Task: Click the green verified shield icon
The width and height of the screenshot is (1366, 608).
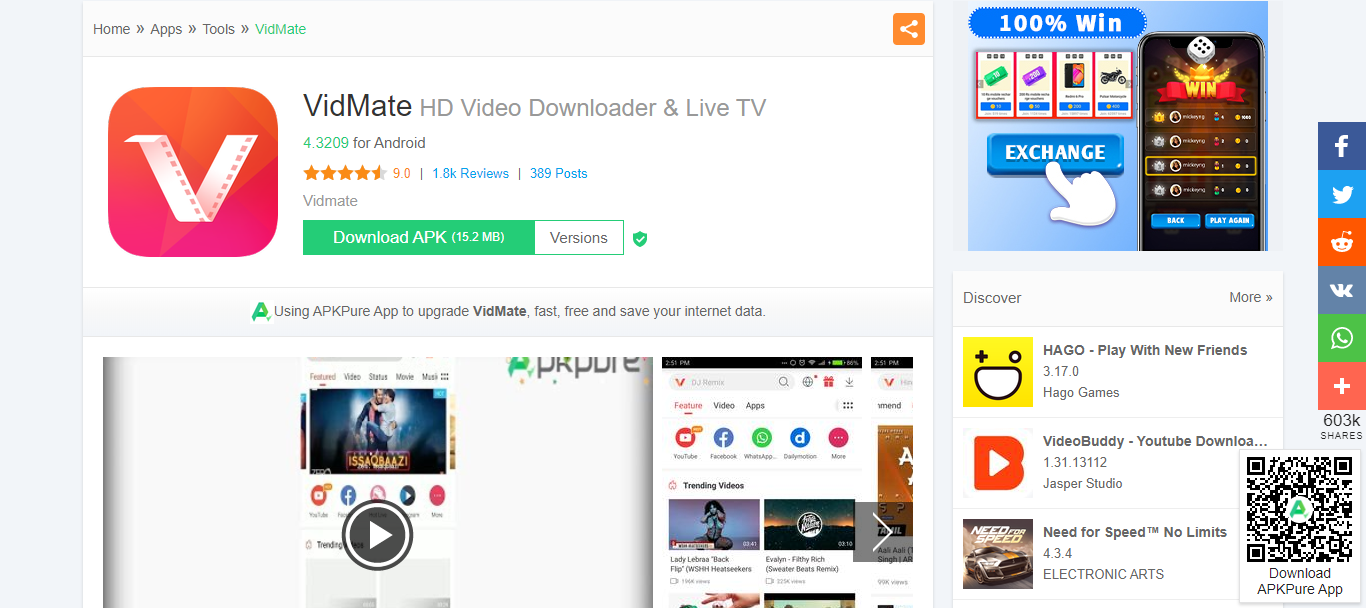Action: (640, 239)
